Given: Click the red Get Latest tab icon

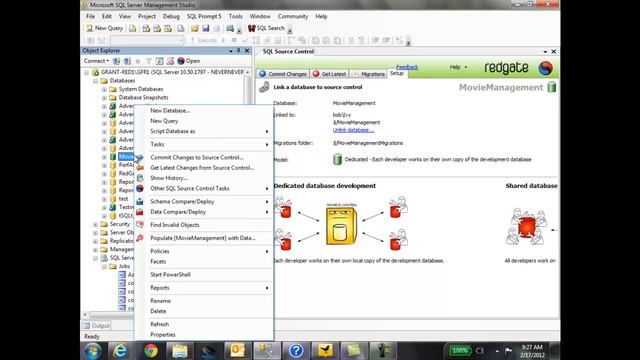Looking at the screenshot, I should 316,73.
